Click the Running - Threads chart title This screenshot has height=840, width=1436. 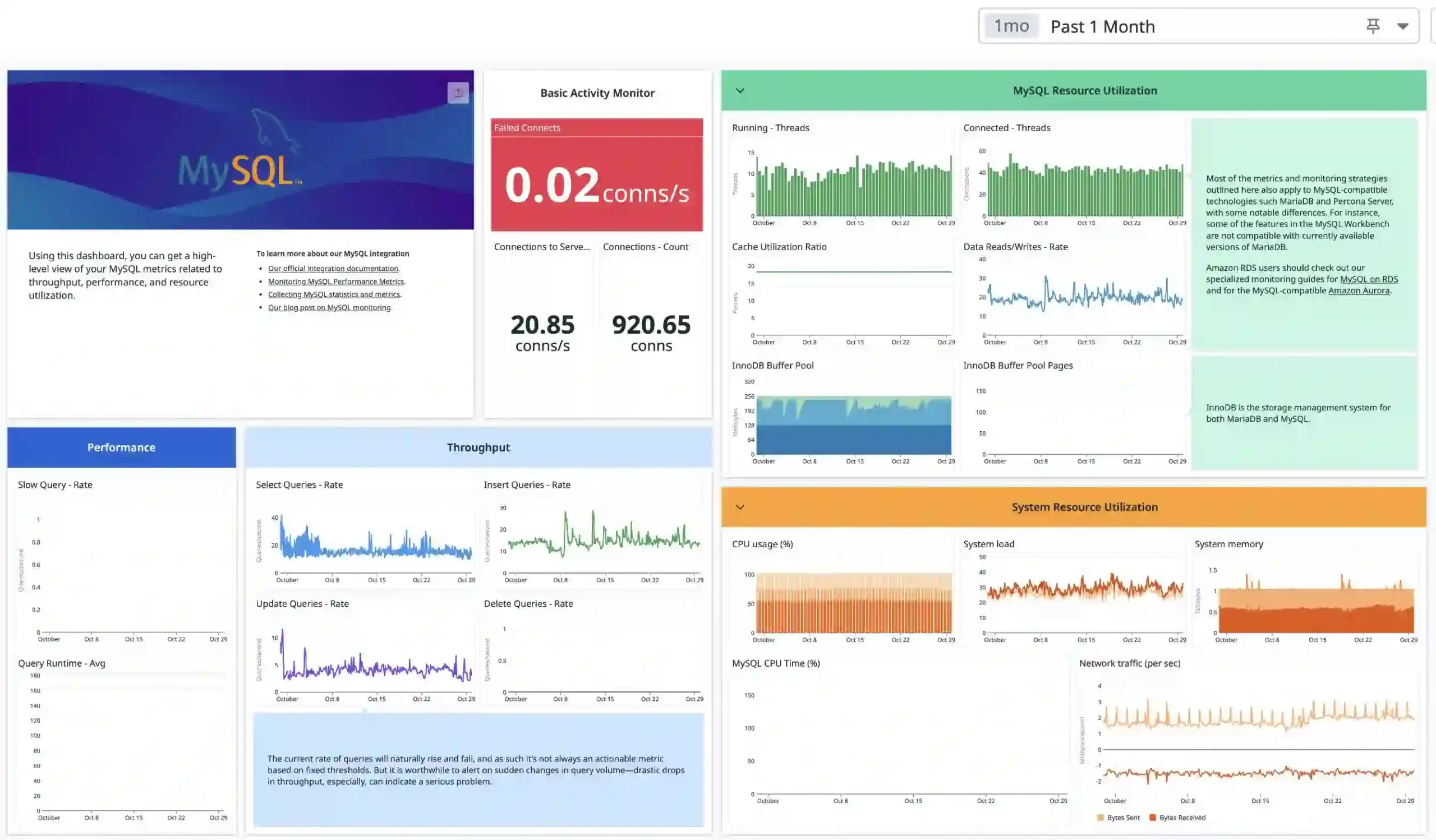click(x=770, y=127)
